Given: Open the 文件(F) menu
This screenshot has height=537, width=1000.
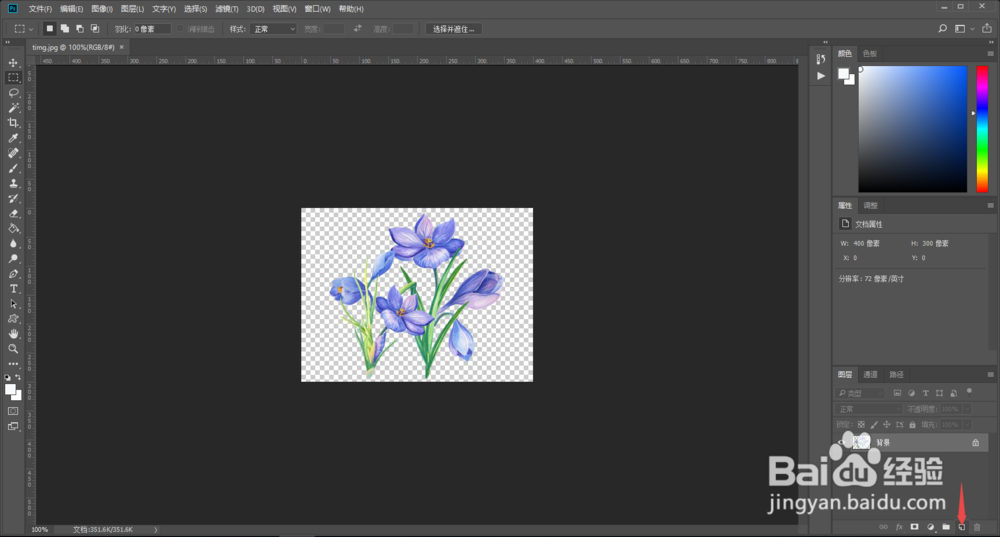Looking at the screenshot, I should coord(40,9).
